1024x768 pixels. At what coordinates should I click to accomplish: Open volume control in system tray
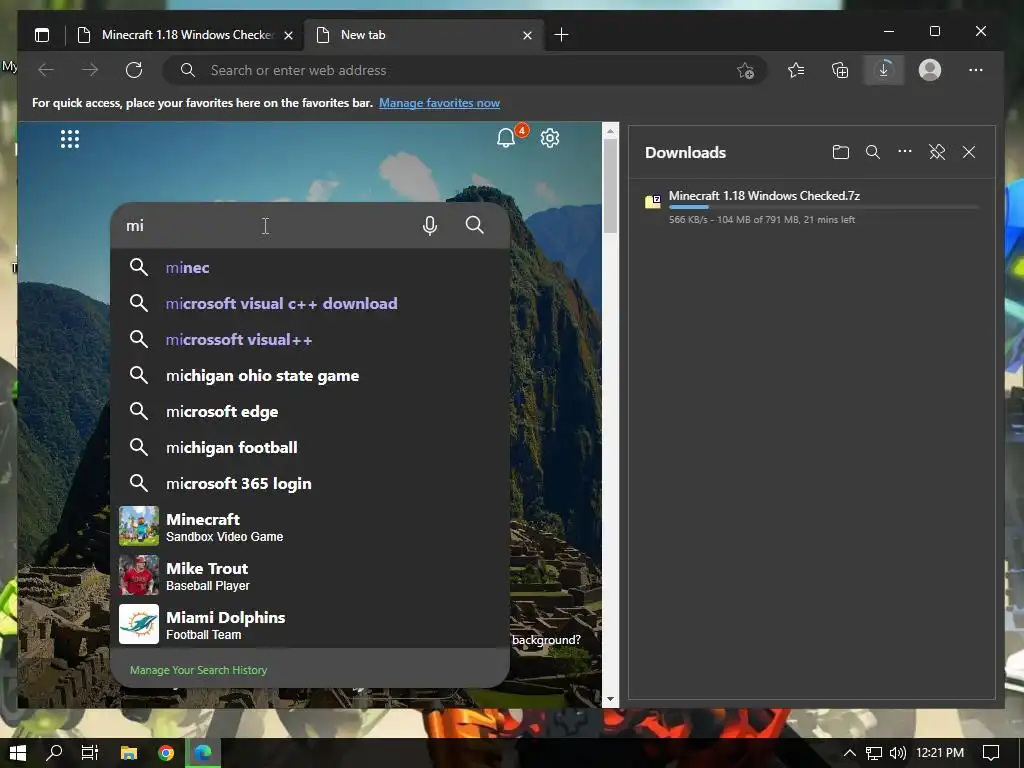click(898, 753)
